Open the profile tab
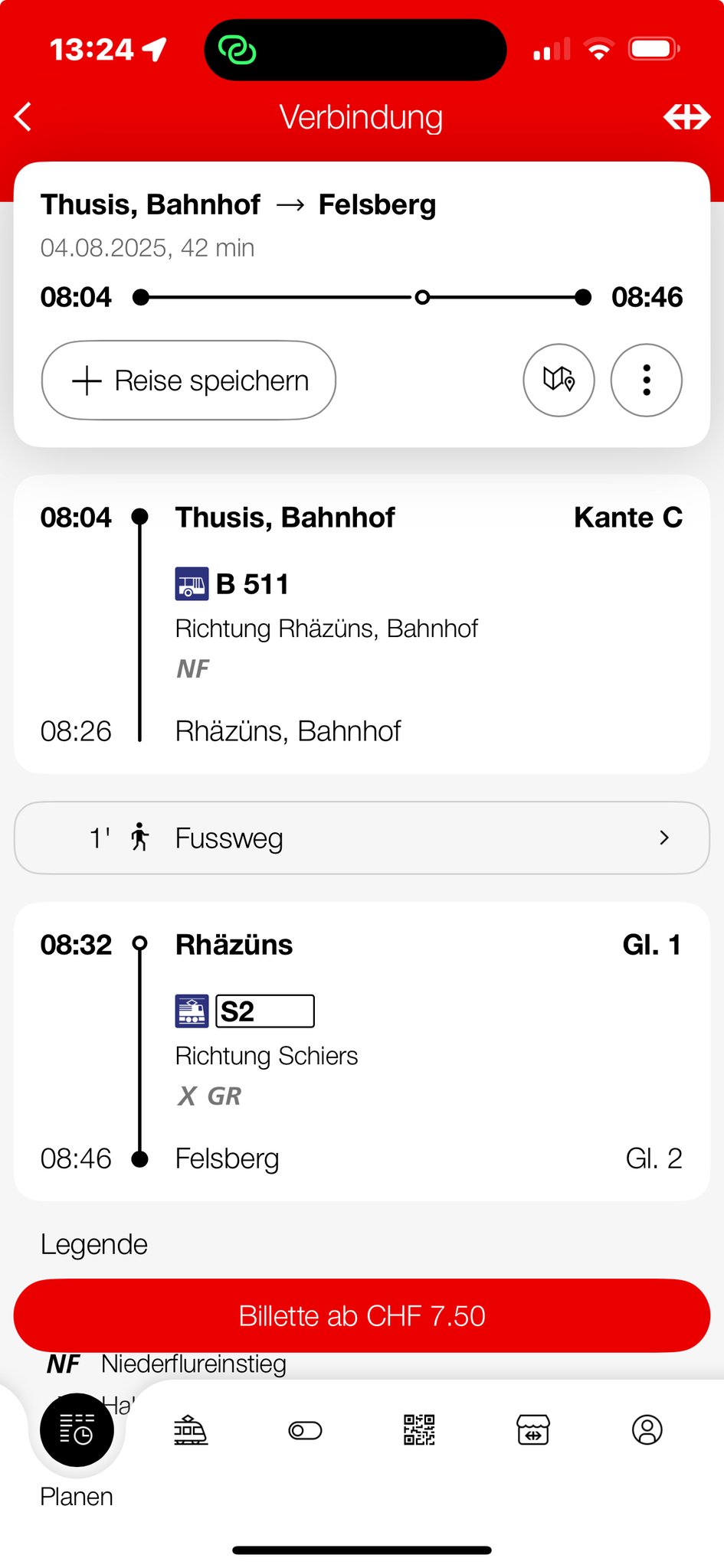 pos(647,1429)
